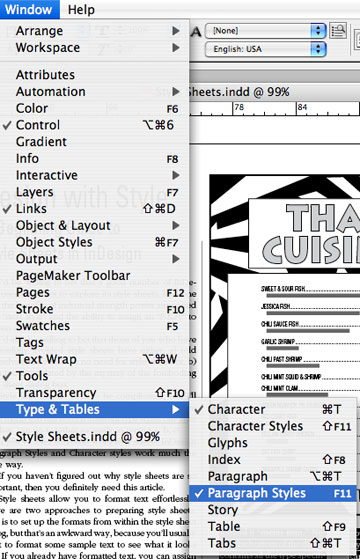Open the Transparency panel
The width and height of the screenshot is (360, 559).
pos(94,393)
